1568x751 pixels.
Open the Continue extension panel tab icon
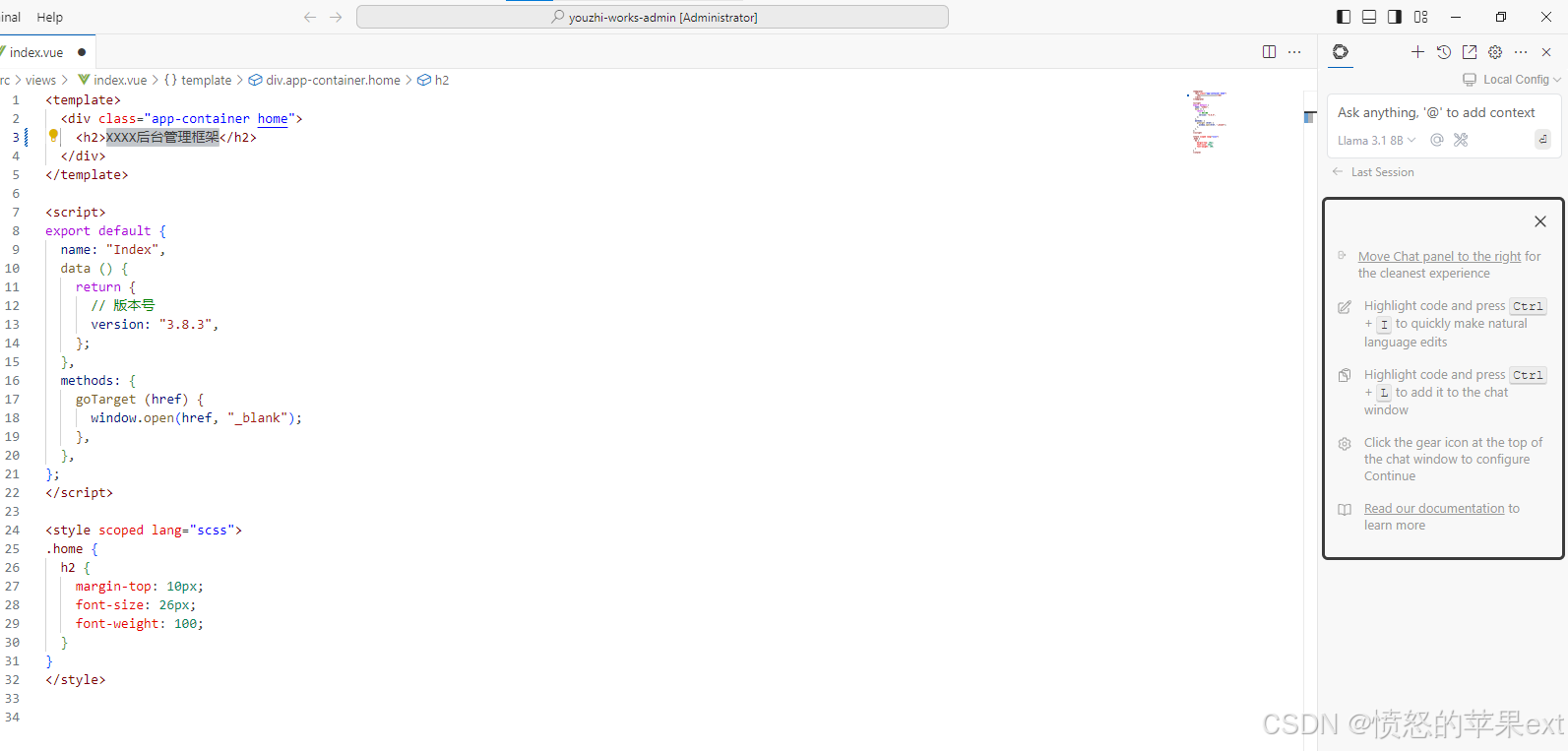click(x=1340, y=52)
